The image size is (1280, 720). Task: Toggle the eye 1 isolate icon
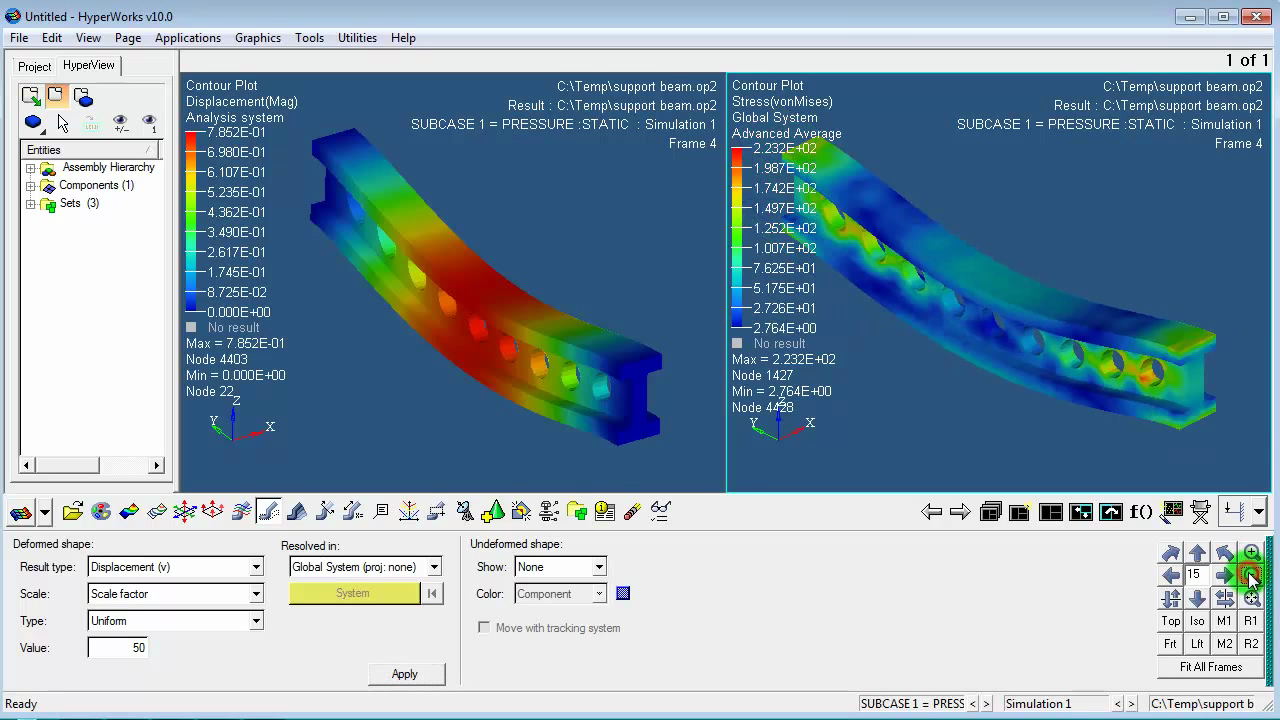tap(149, 123)
